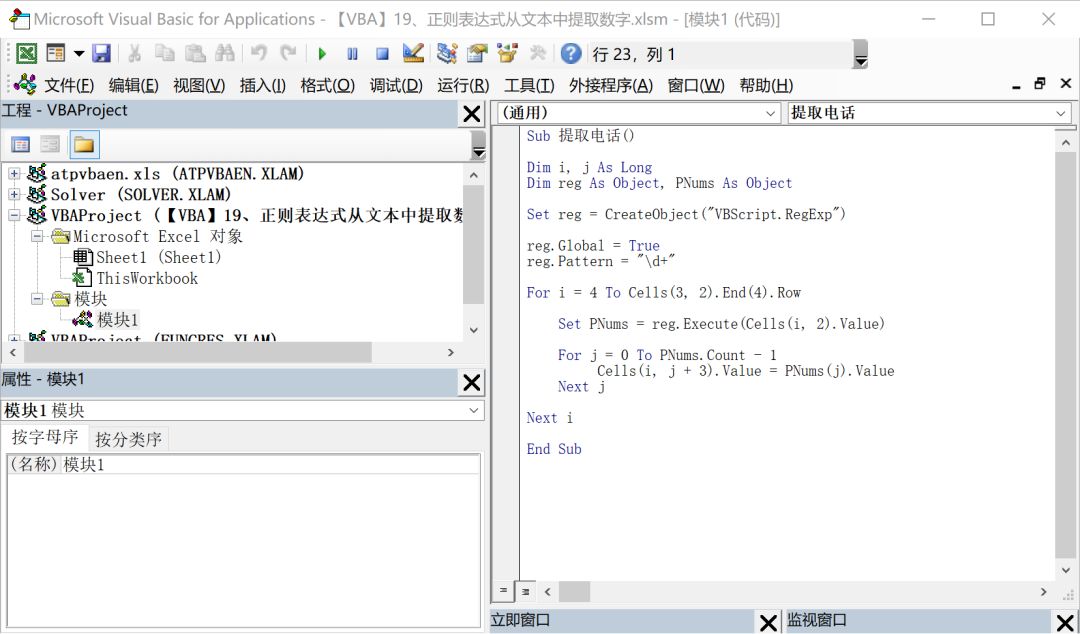The height and width of the screenshot is (634, 1080).
Task: Save the workbook with the floppy icon
Action: point(101,54)
